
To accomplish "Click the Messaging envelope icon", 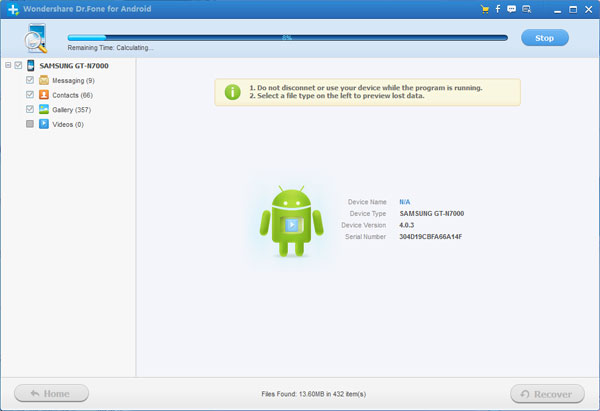I will (44, 80).
